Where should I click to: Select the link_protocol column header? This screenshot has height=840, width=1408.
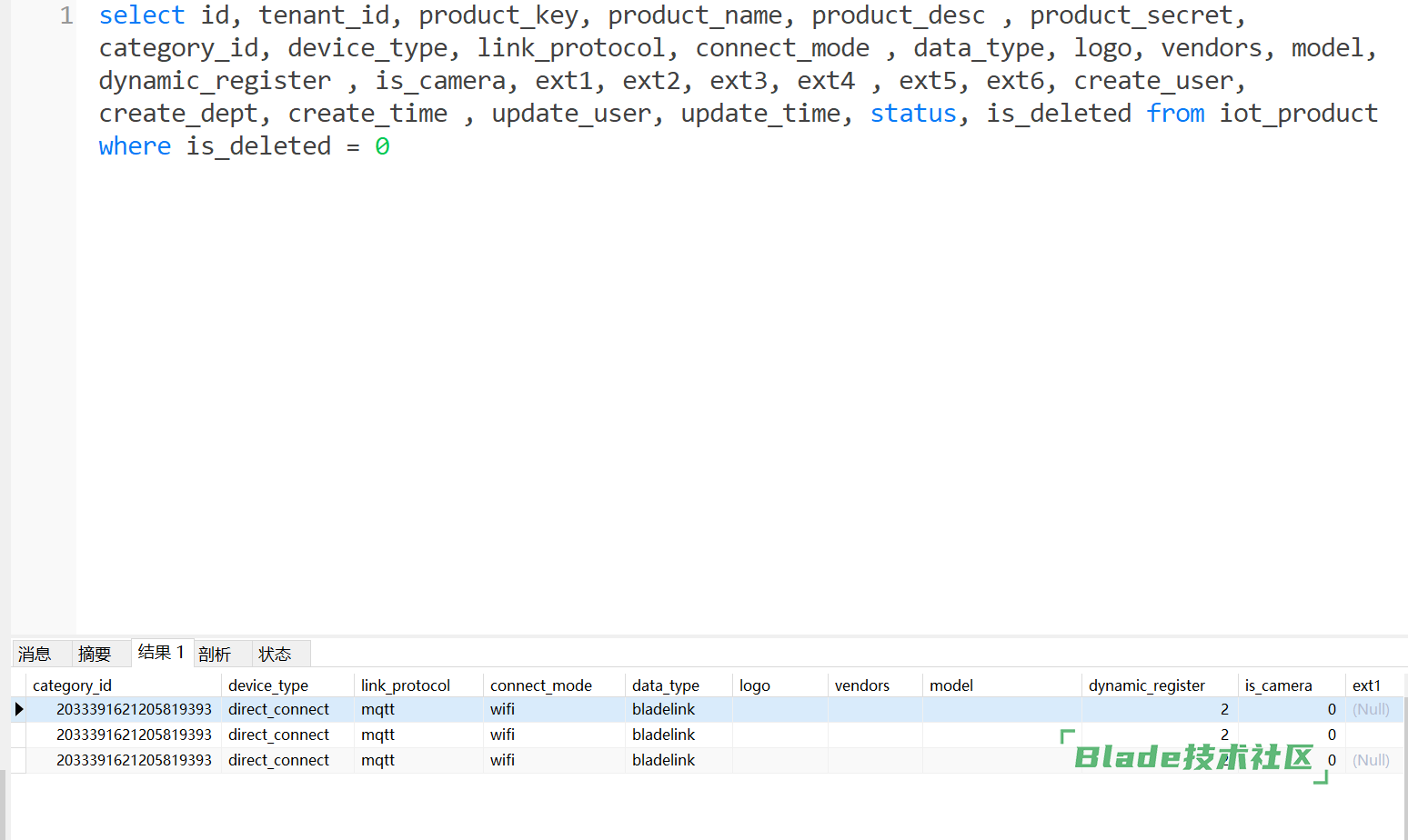405,685
